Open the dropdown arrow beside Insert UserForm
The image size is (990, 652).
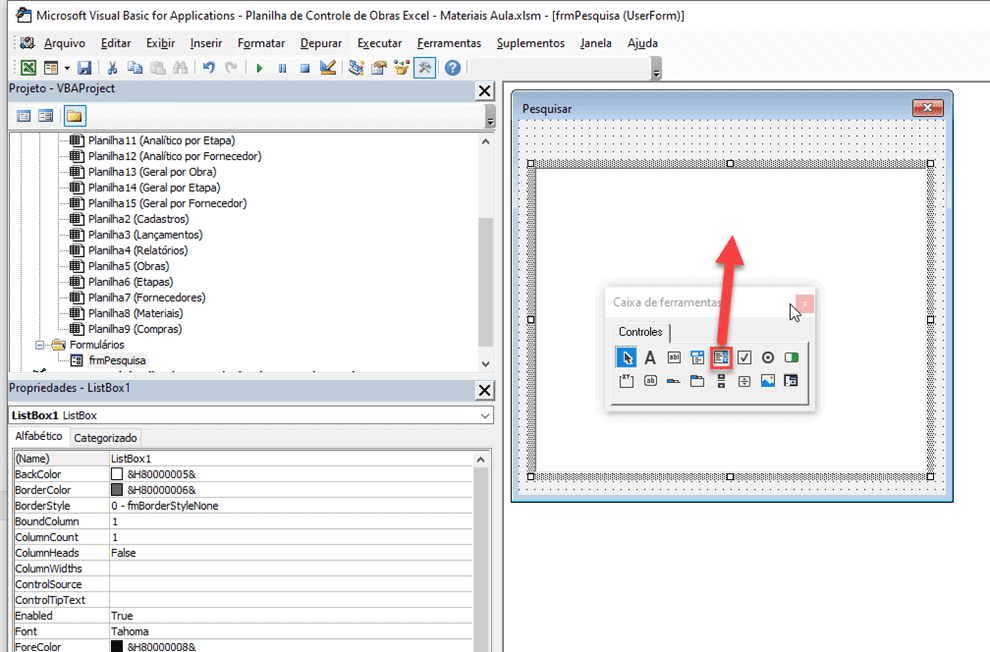point(67,68)
